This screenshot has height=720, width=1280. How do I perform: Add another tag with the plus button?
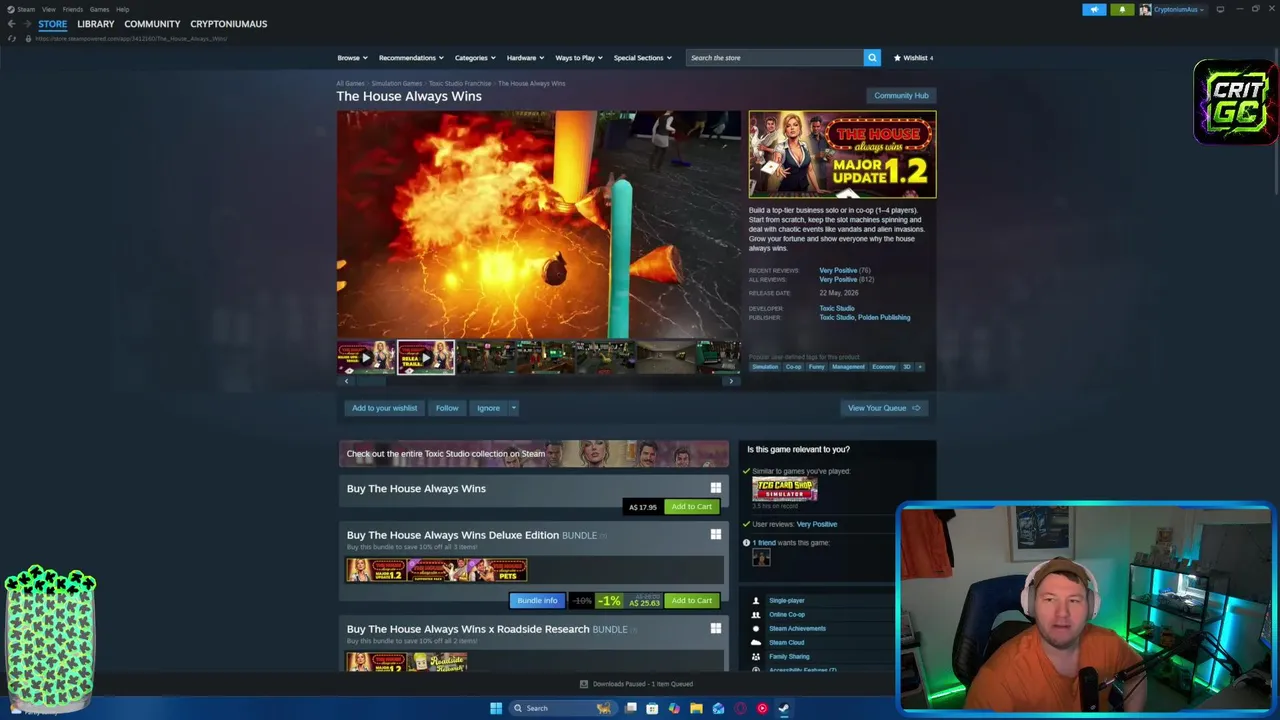pos(920,367)
